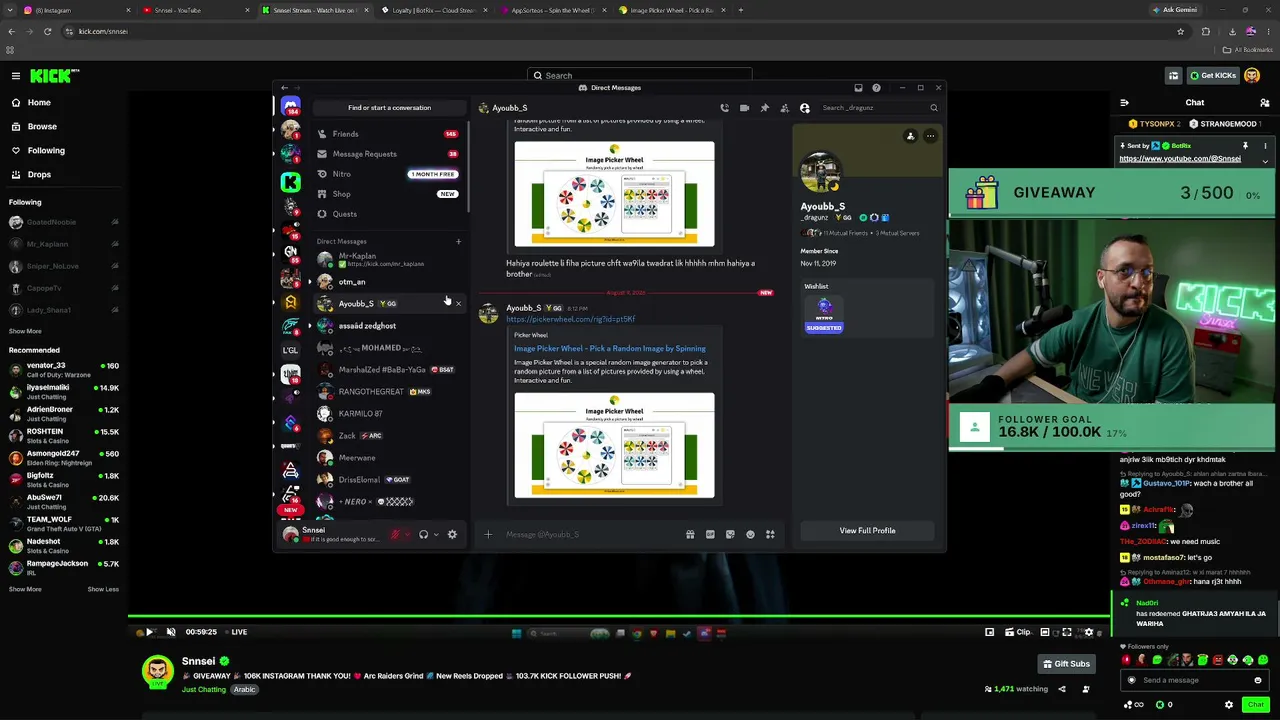The width and height of the screenshot is (1280, 720).
Task: Click the Discord home logo button
Action: pos(290,105)
